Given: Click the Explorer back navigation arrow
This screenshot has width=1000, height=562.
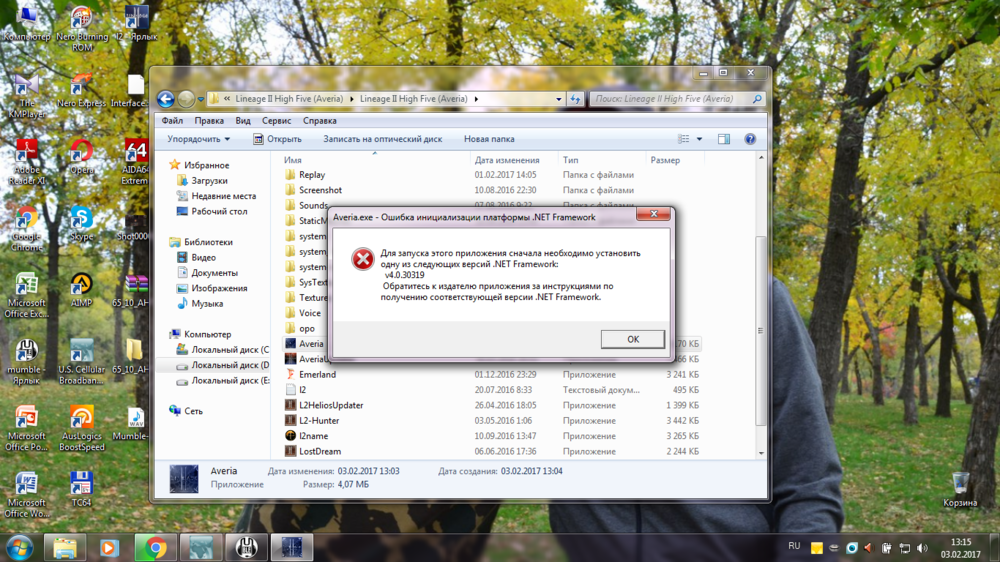Looking at the screenshot, I should (166, 99).
